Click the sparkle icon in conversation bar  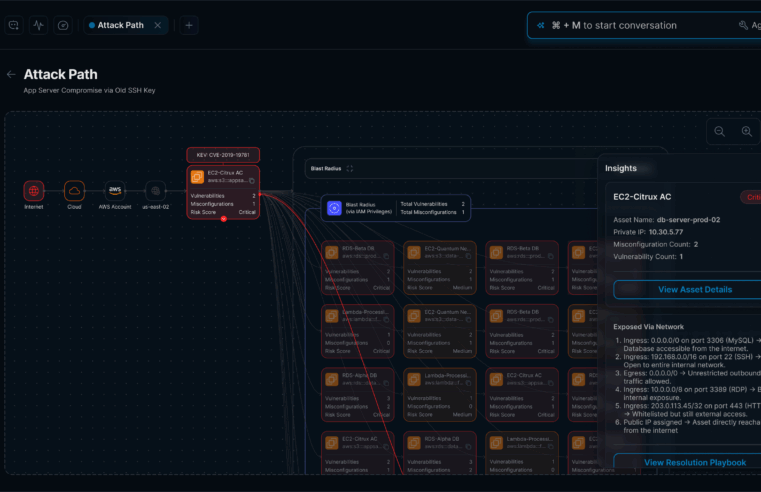point(540,25)
